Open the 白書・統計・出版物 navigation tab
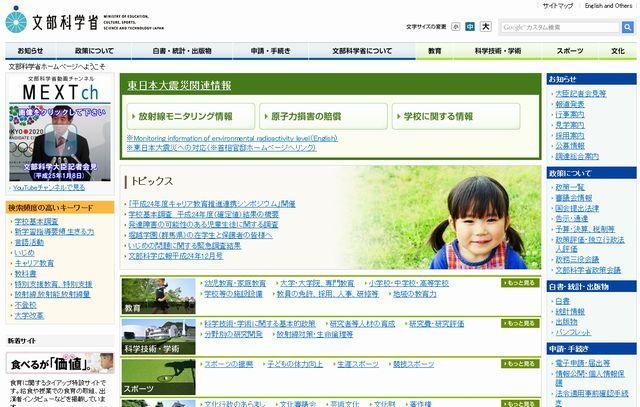Image resolution: width=640 pixels, height=407 pixels. 182,51
